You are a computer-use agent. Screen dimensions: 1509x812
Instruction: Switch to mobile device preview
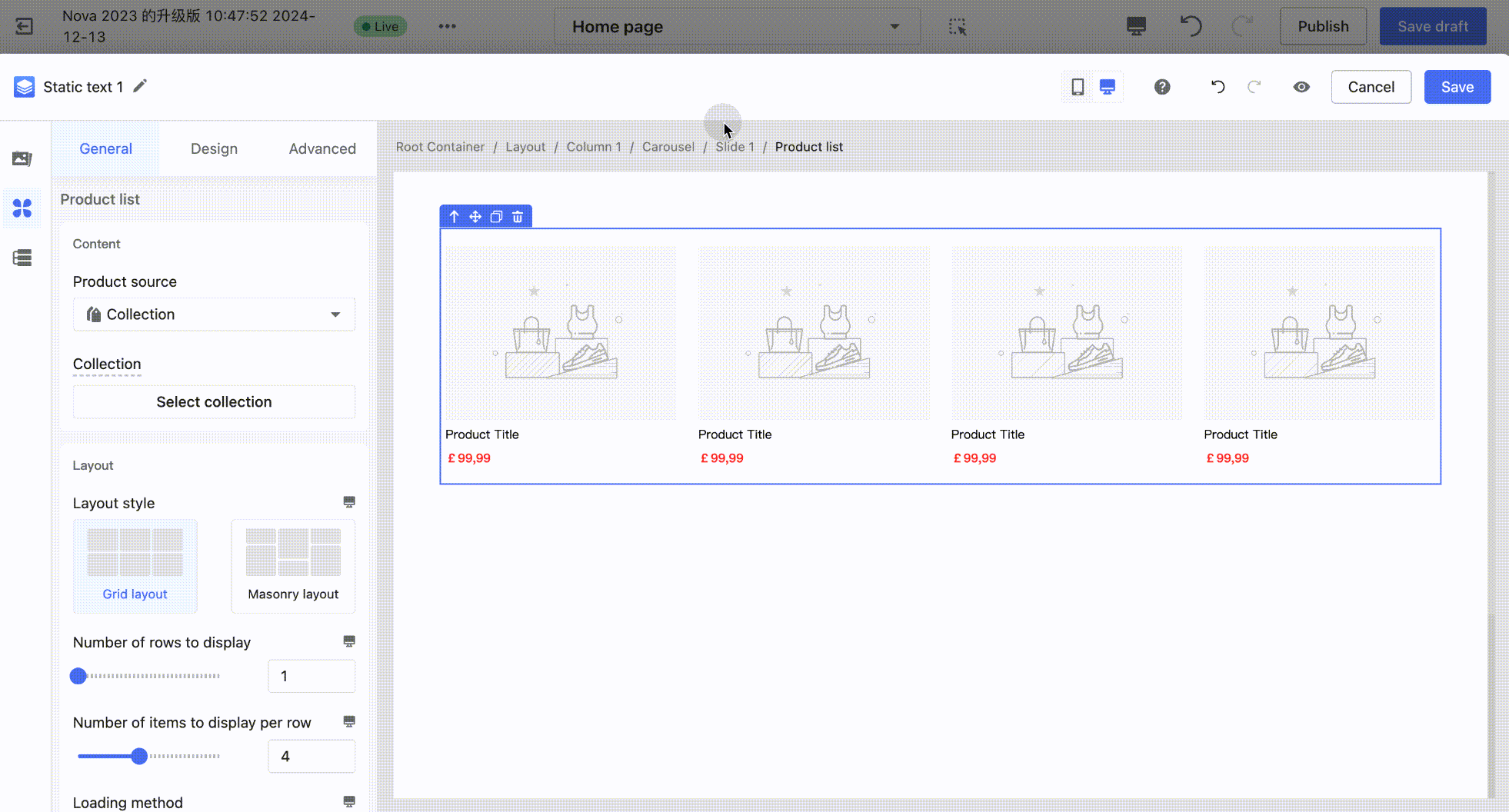pos(1078,87)
